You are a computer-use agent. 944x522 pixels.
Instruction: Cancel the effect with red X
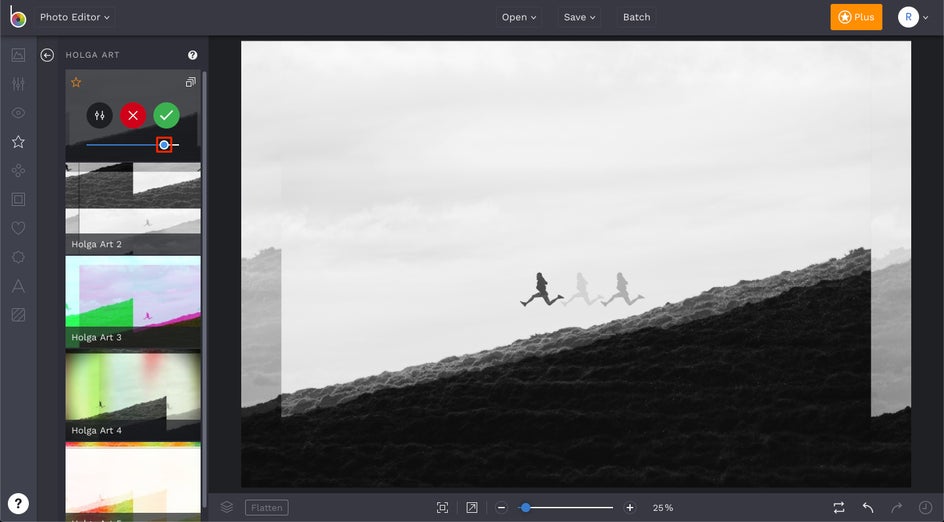[133, 115]
